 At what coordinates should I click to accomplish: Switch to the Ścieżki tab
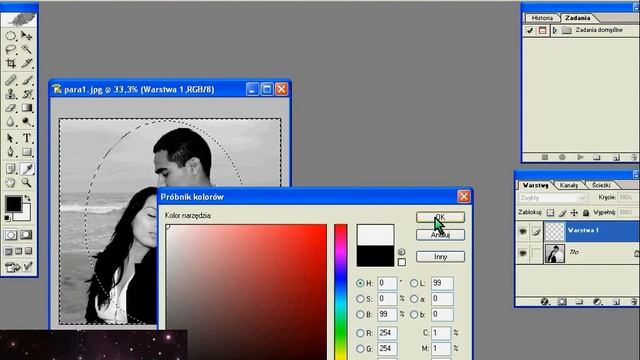pyautogui.click(x=601, y=185)
